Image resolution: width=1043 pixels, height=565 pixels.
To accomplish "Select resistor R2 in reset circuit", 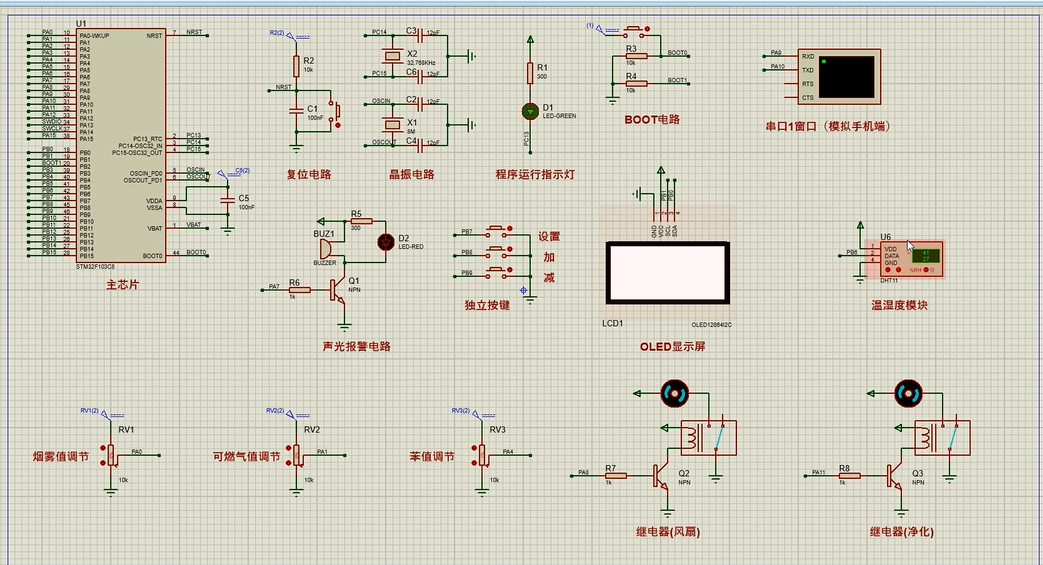I will pos(296,66).
